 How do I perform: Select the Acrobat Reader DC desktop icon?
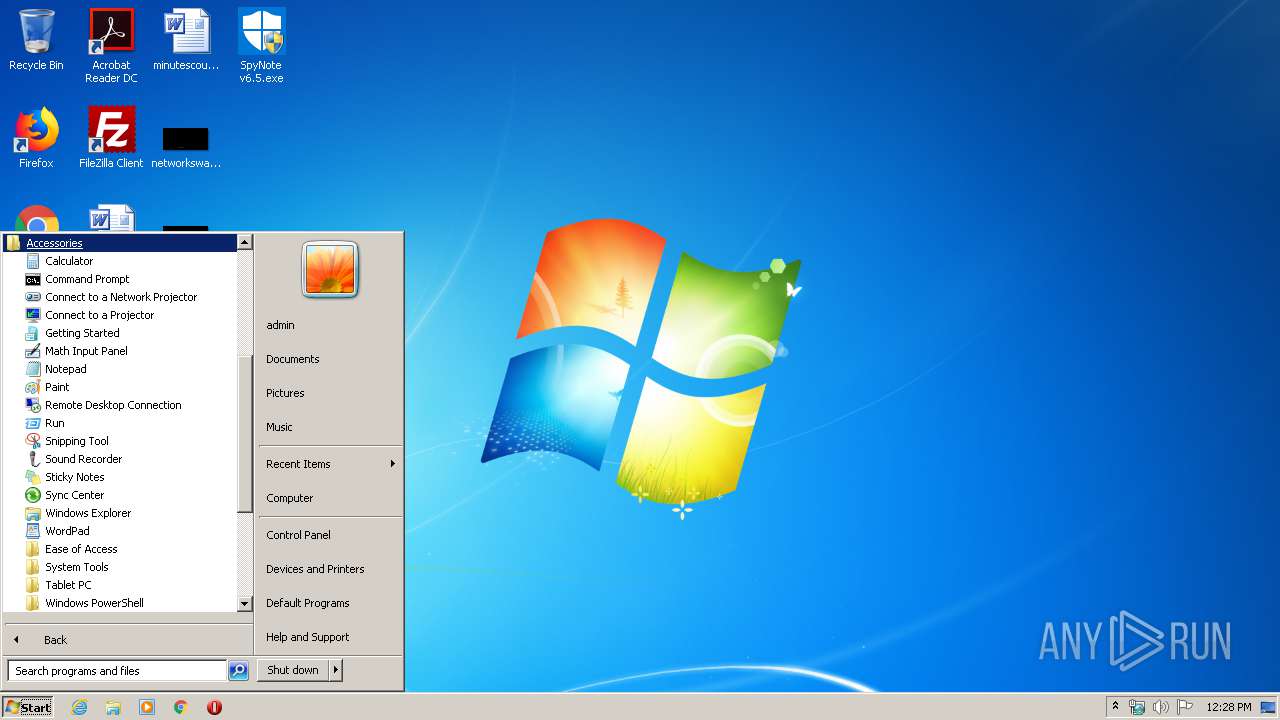111,46
